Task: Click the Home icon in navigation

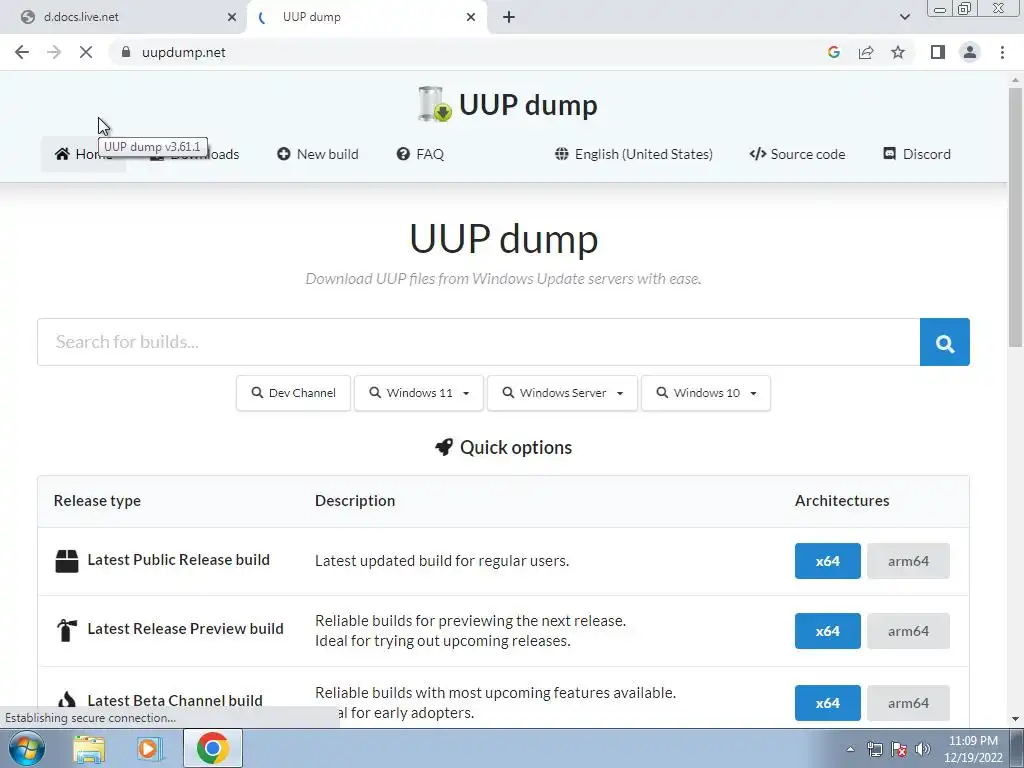Action: coord(62,154)
